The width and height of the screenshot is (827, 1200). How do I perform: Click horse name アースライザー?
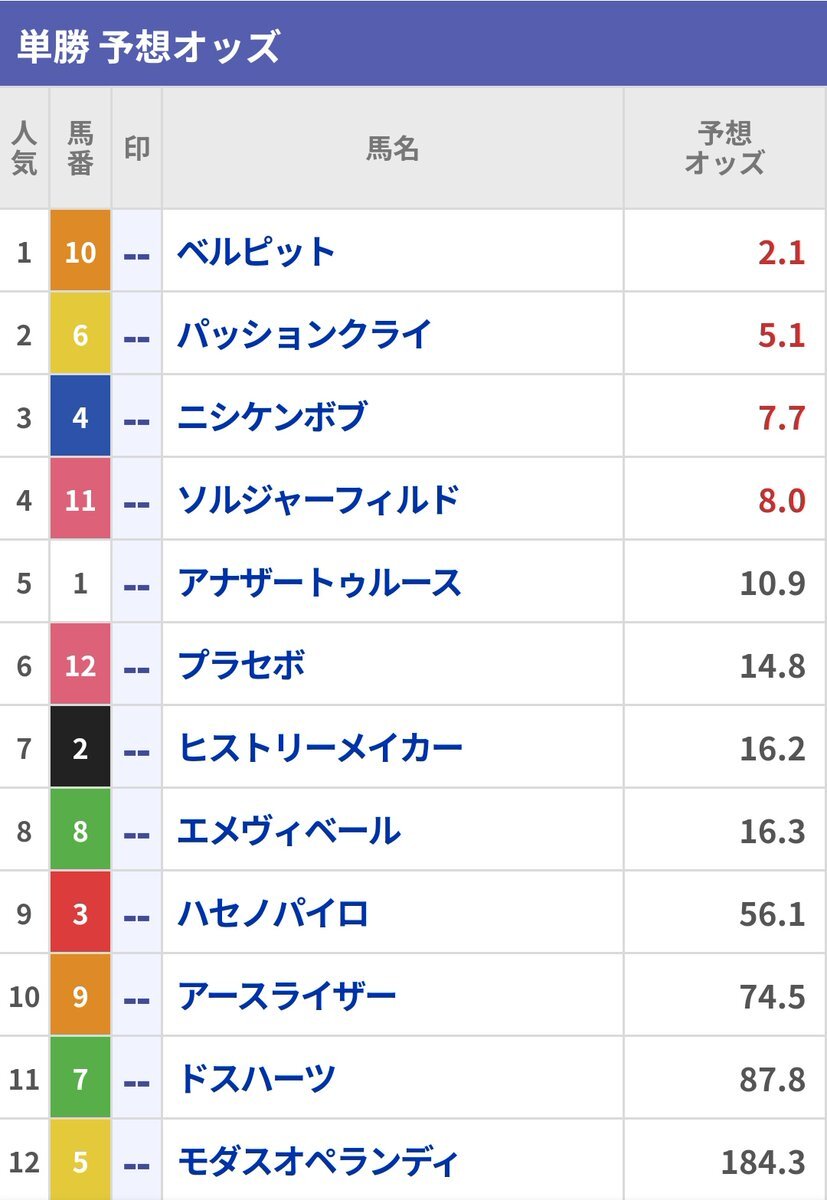coord(287,997)
